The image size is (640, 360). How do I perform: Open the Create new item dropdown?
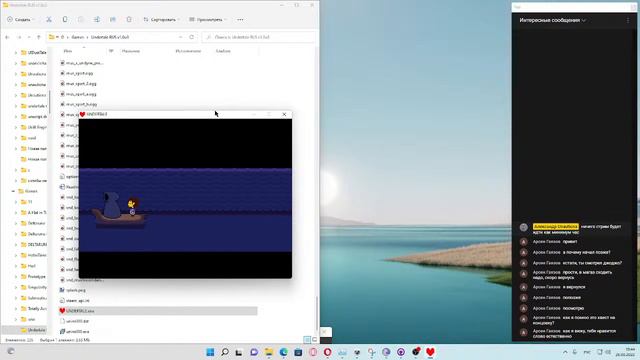(x=20, y=20)
